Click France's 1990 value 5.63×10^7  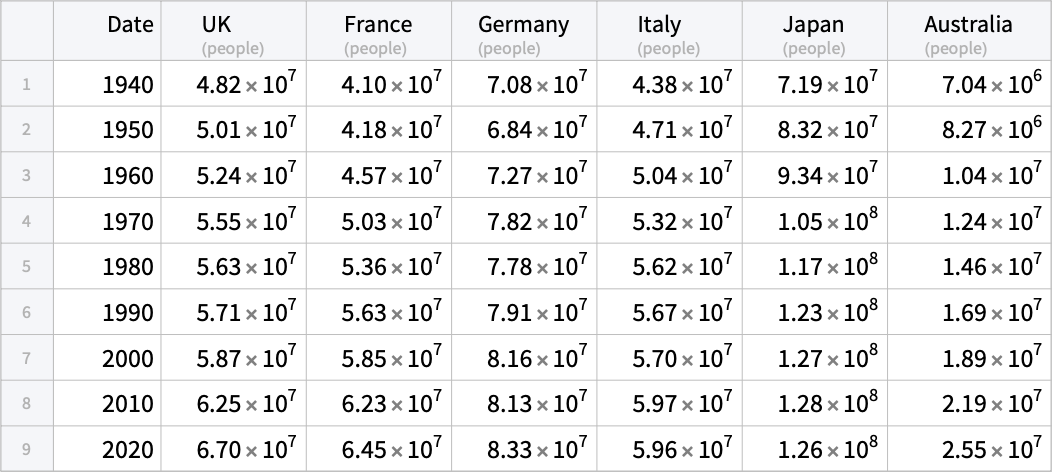(x=379, y=312)
